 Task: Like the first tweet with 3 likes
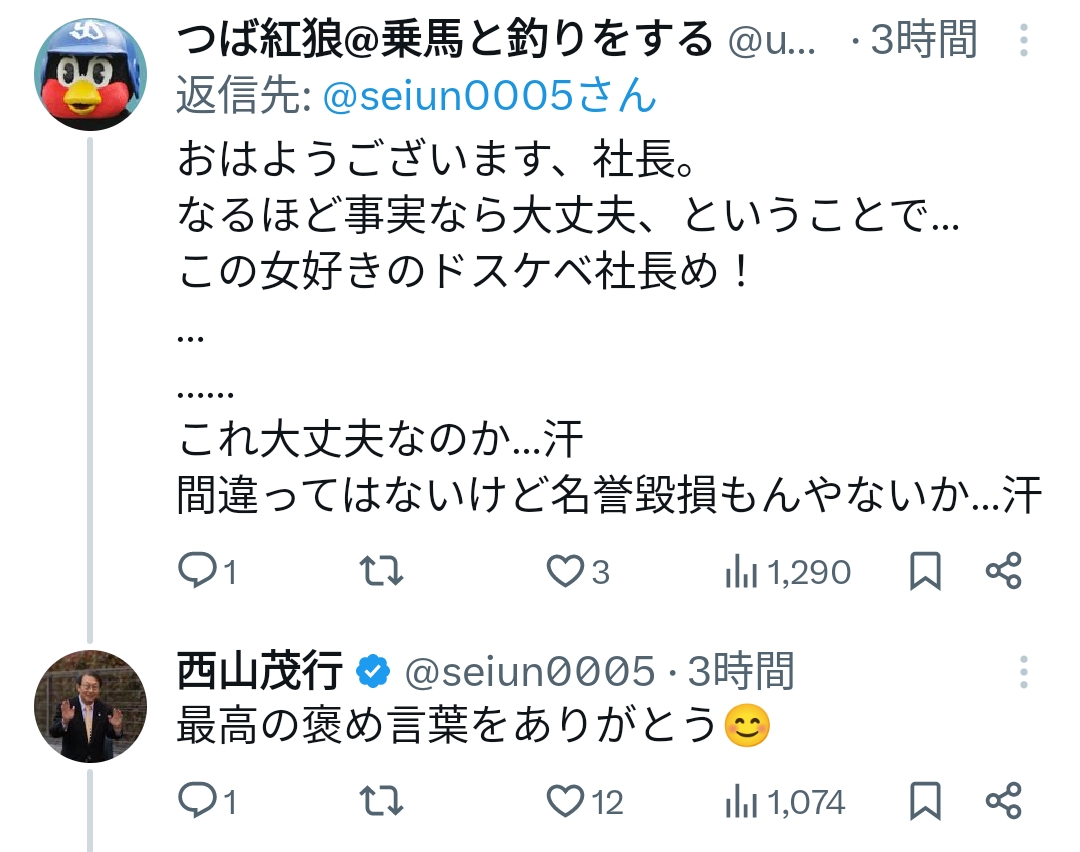[x=566, y=571]
